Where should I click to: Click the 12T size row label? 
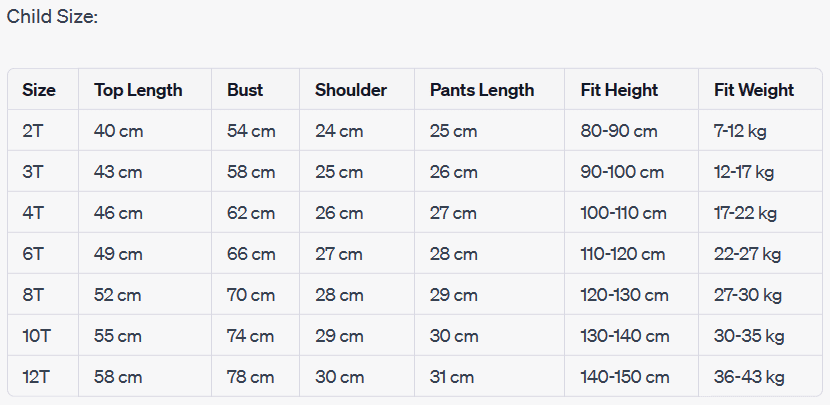pos(36,377)
